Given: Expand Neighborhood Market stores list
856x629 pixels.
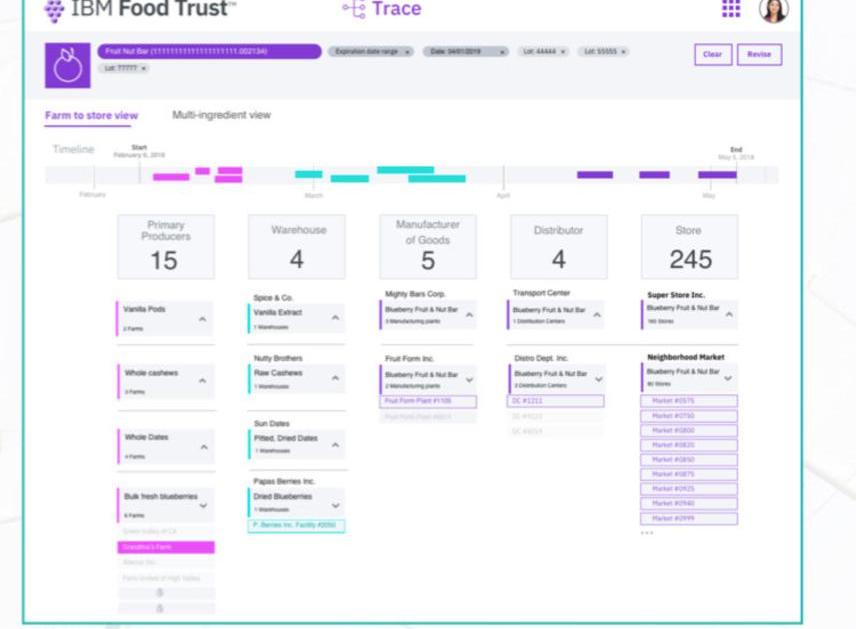Looking at the screenshot, I should pyautogui.click(x=727, y=379).
